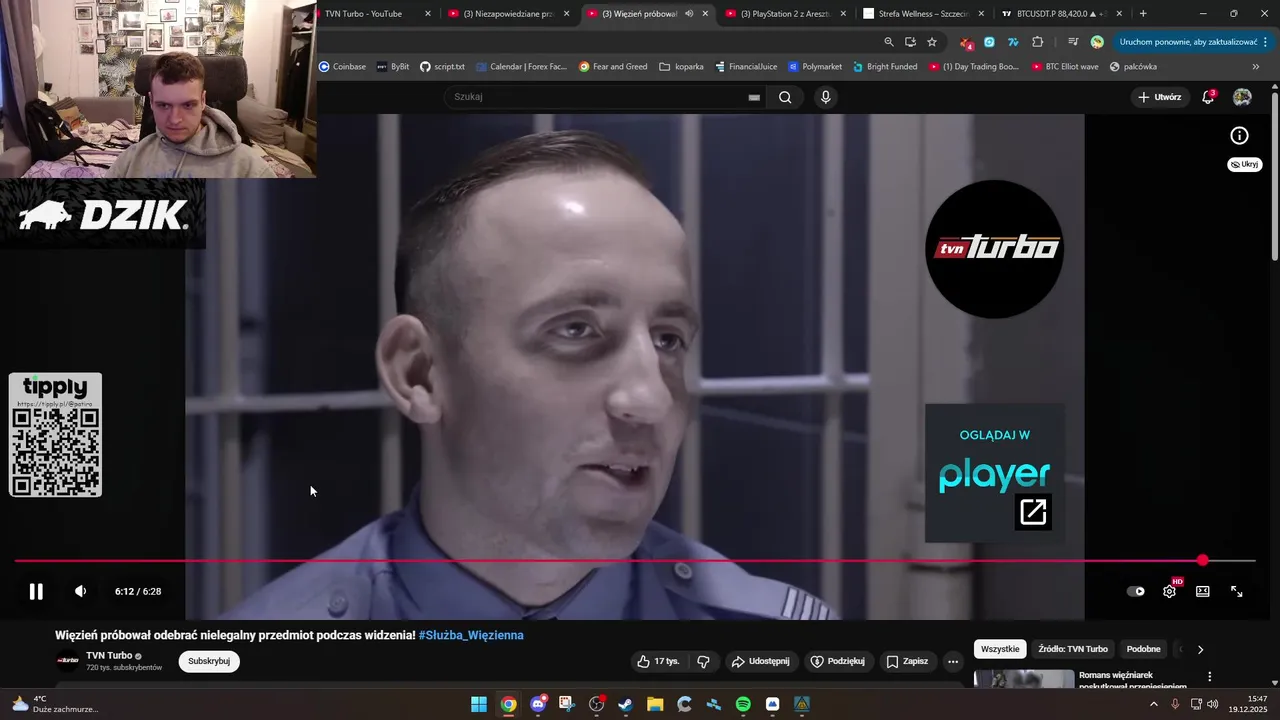The width and height of the screenshot is (1280, 720).
Task: Open the ByBit bookmark
Action: point(393,67)
